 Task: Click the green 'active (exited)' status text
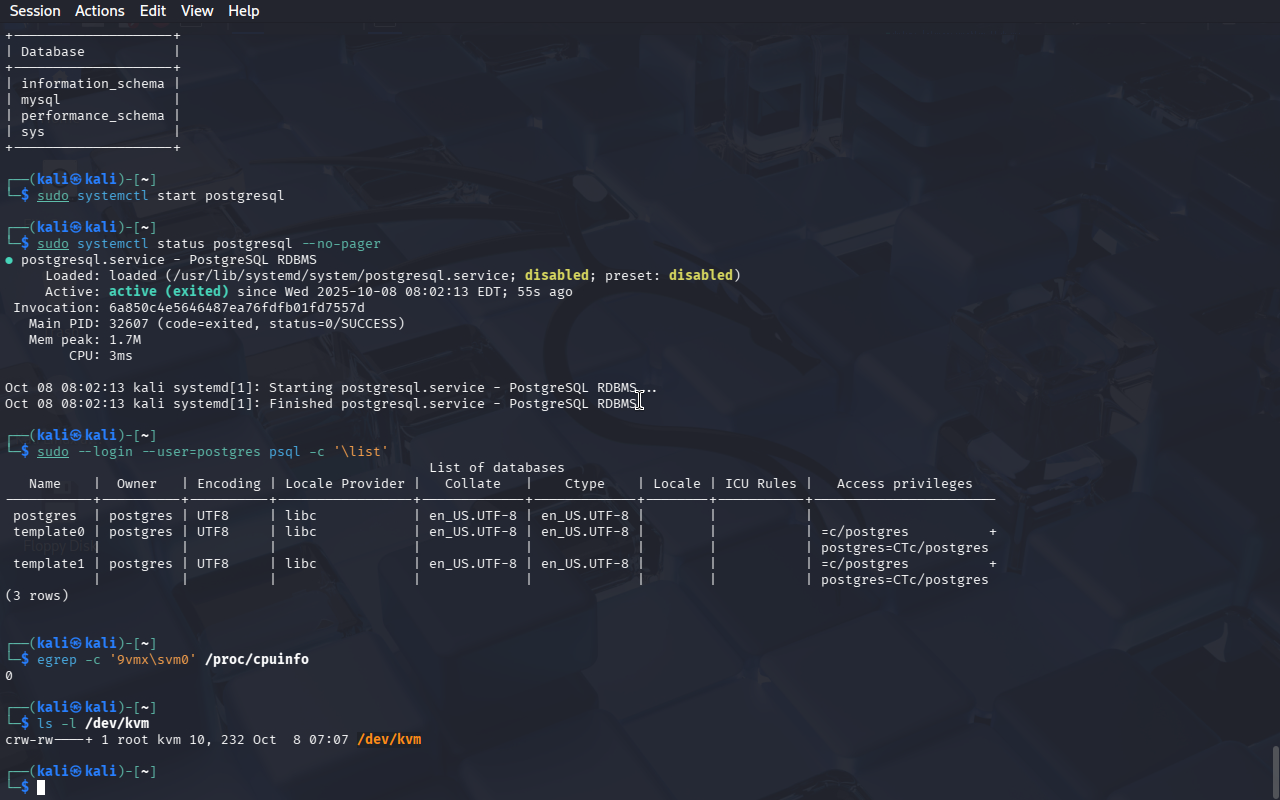(x=169, y=292)
